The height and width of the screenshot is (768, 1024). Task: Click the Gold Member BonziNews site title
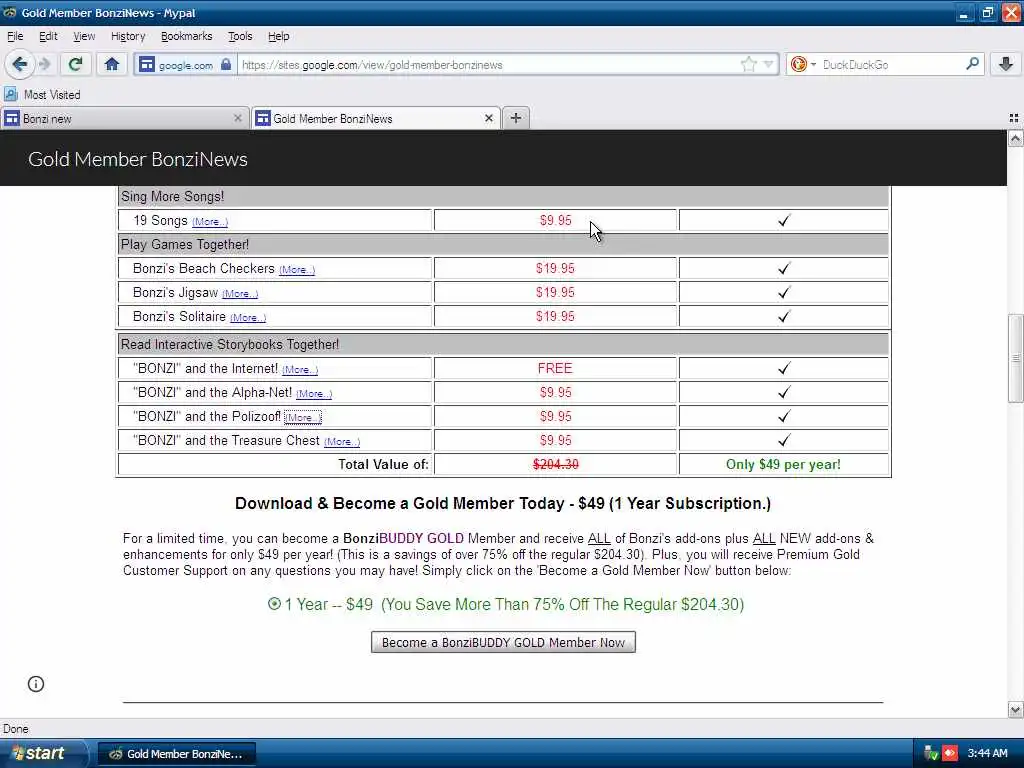(138, 159)
